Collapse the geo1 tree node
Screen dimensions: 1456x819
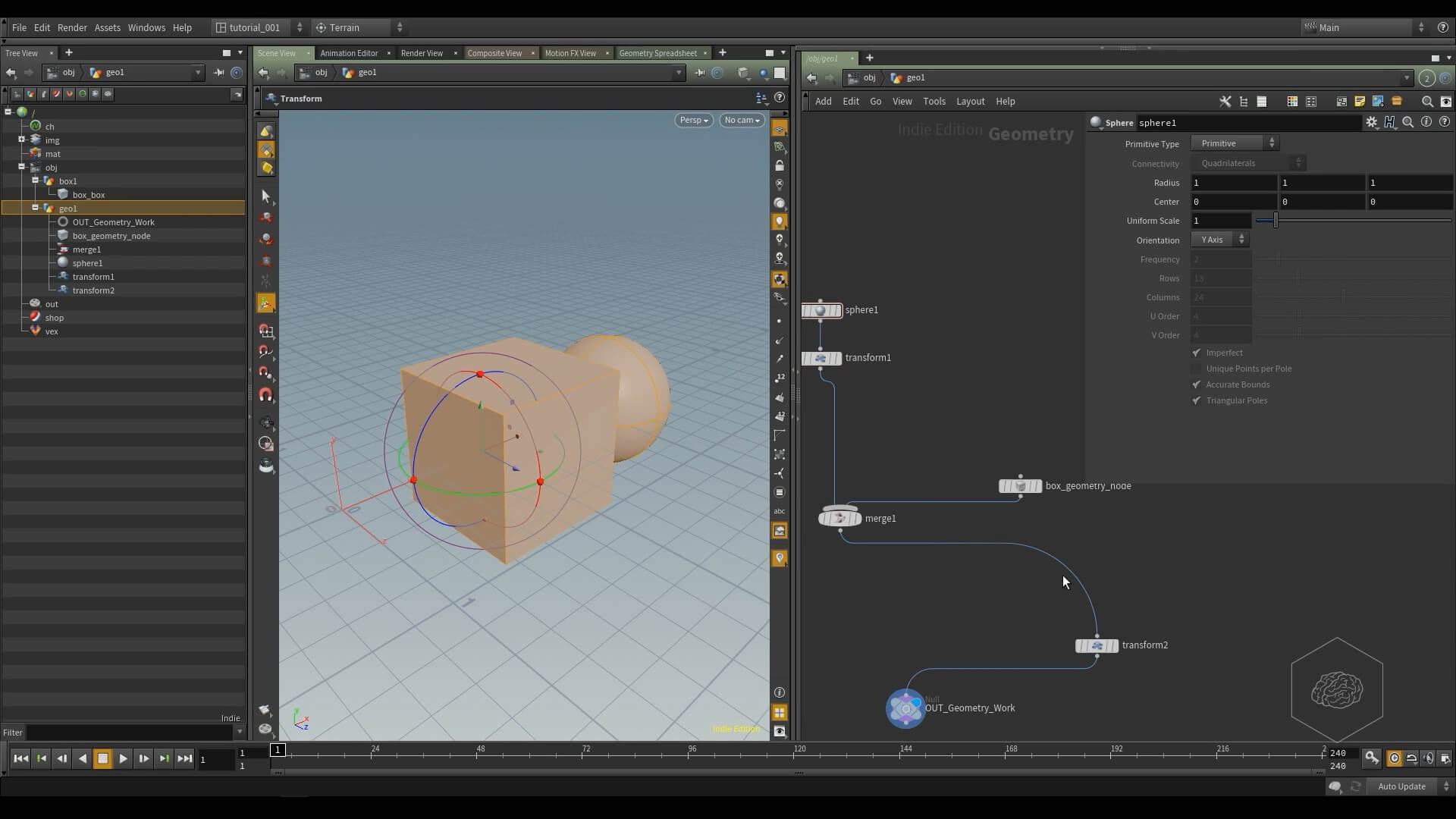click(x=35, y=208)
